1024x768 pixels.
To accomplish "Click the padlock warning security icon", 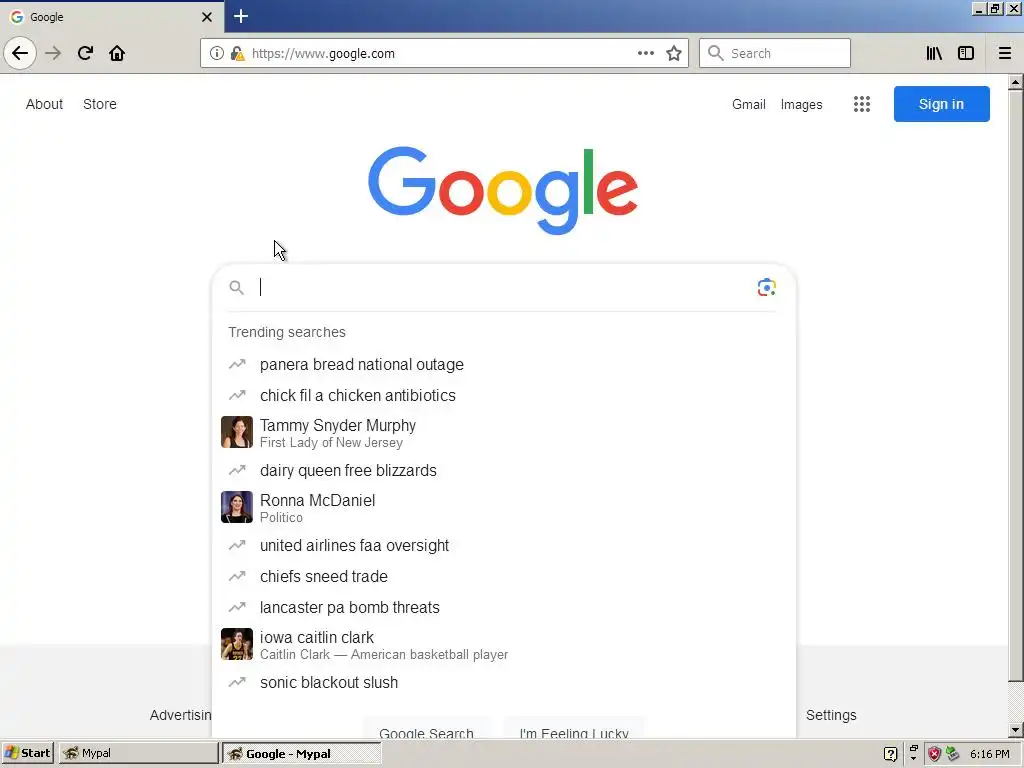I will [238, 53].
